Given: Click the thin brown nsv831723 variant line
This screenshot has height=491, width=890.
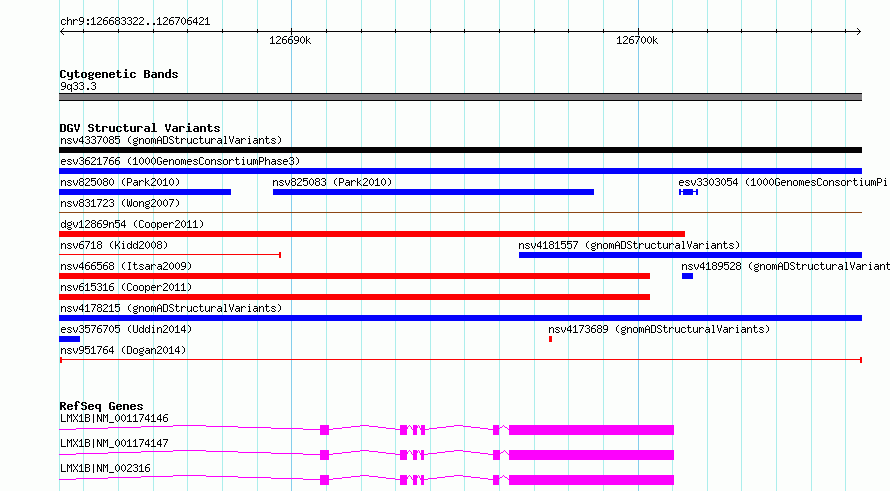Looking at the screenshot, I should click(460, 213).
